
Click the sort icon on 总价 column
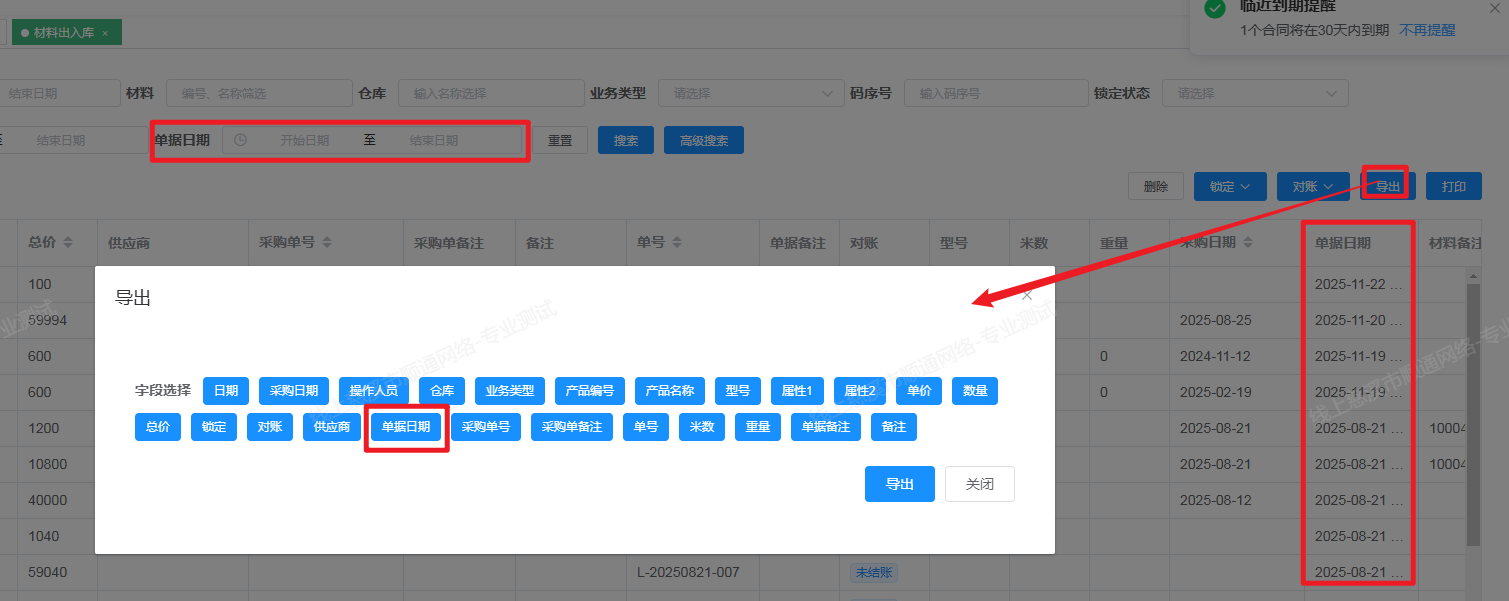pos(68,243)
